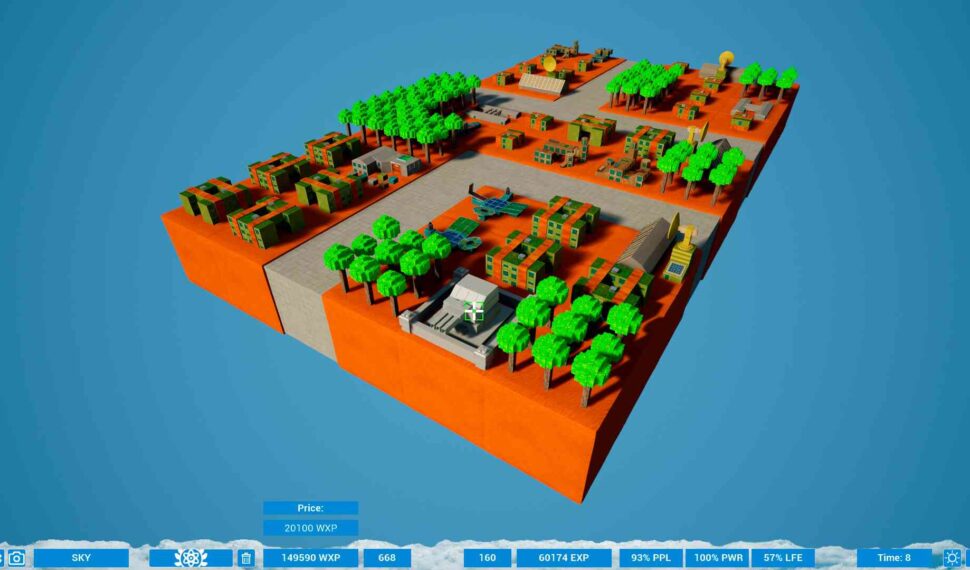Select the yellow satellite dish near the striped building
The height and width of the screenshot is (570, 970).
pyautogui.click(x=549, y=65)
